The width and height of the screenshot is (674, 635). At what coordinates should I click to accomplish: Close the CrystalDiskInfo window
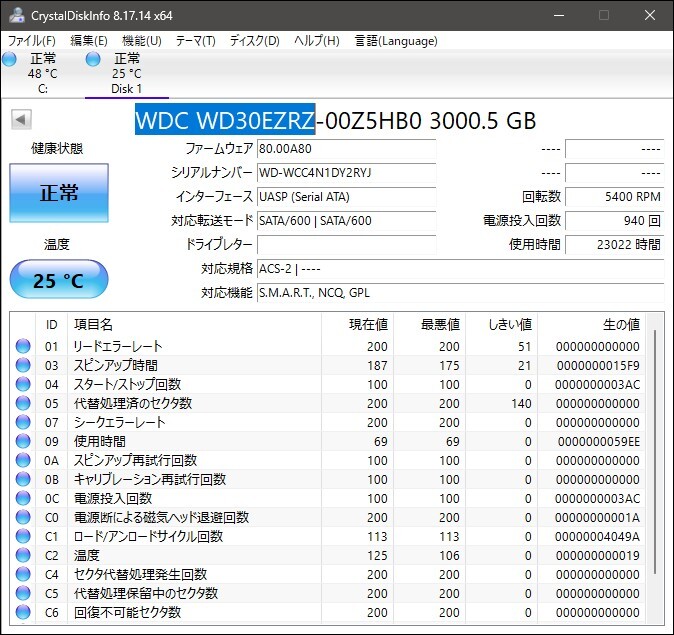pos(650,15)
